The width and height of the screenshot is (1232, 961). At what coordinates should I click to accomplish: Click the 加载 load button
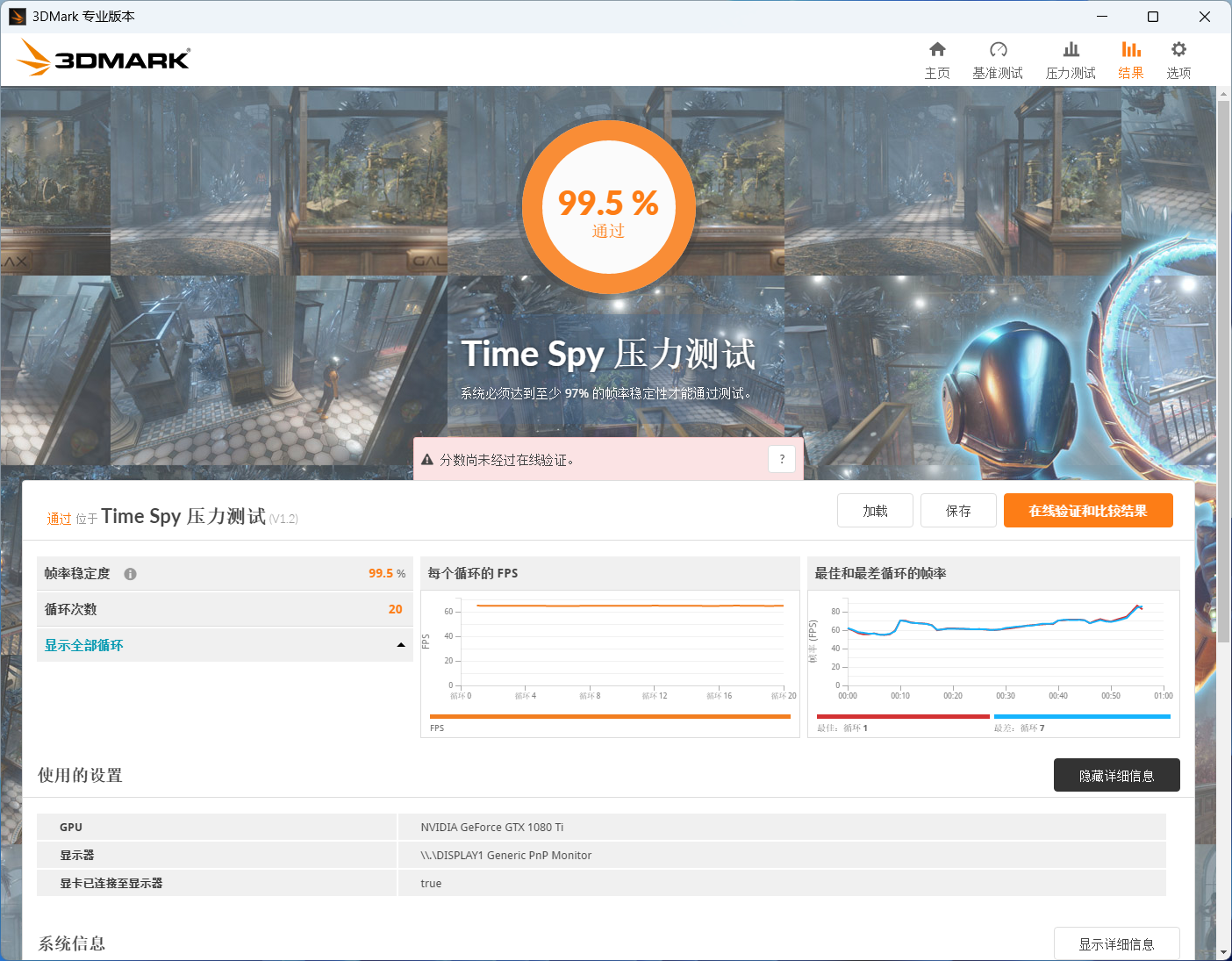(x=875, y=511)
